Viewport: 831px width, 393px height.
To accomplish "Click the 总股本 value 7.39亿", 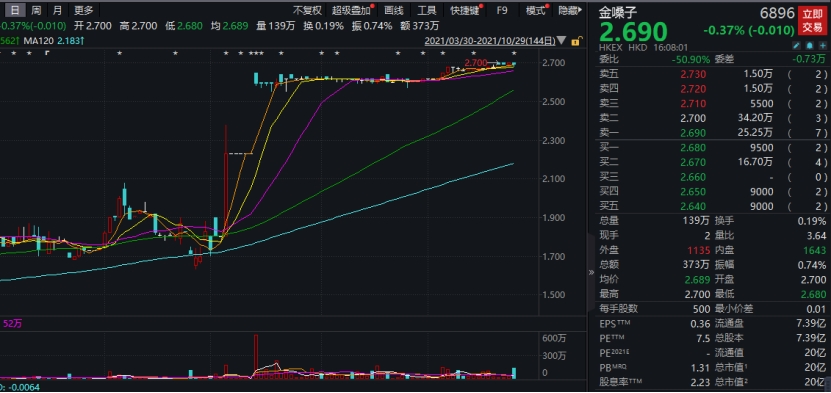I will (812, 338).
